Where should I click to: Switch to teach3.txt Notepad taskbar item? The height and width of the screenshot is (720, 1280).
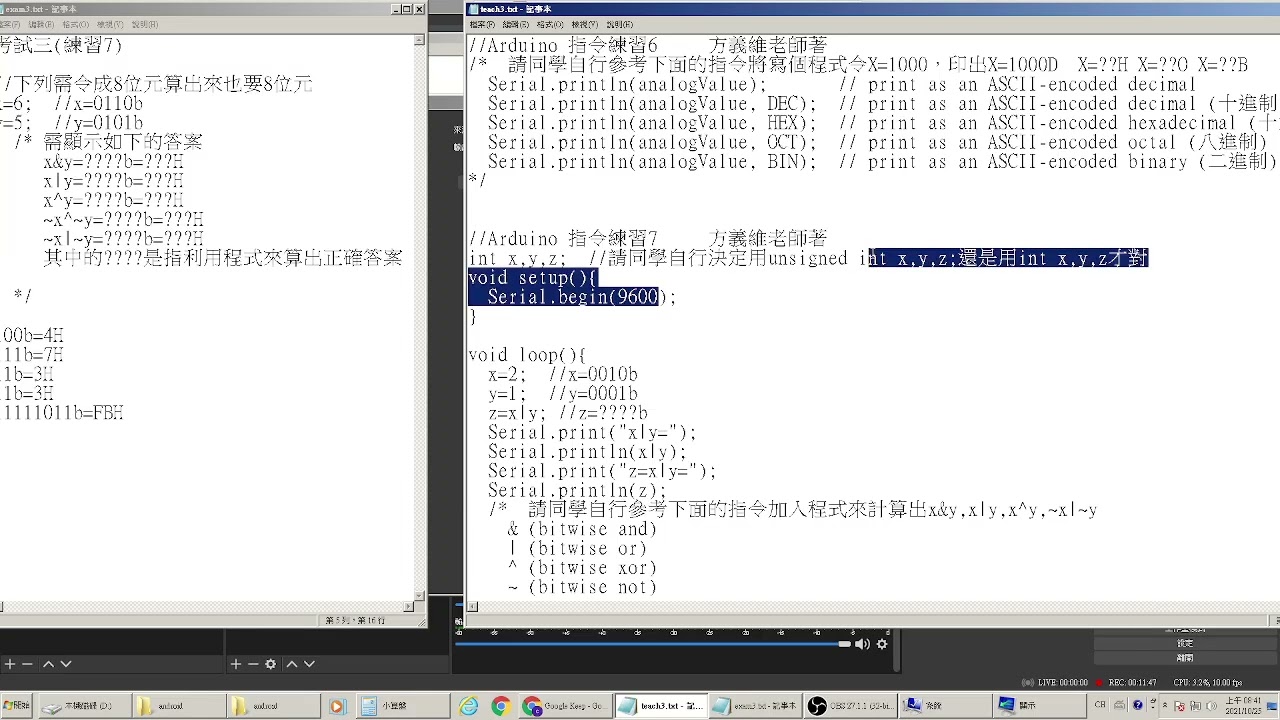(x=659, y=706)
